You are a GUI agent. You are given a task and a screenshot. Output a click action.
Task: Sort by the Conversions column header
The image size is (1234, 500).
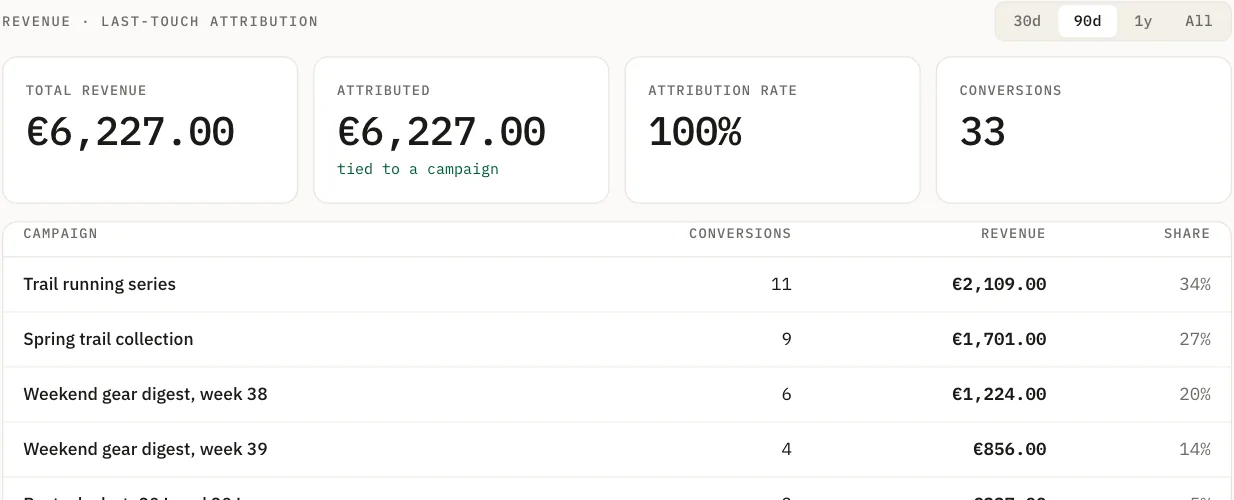(x=740, y=233)
